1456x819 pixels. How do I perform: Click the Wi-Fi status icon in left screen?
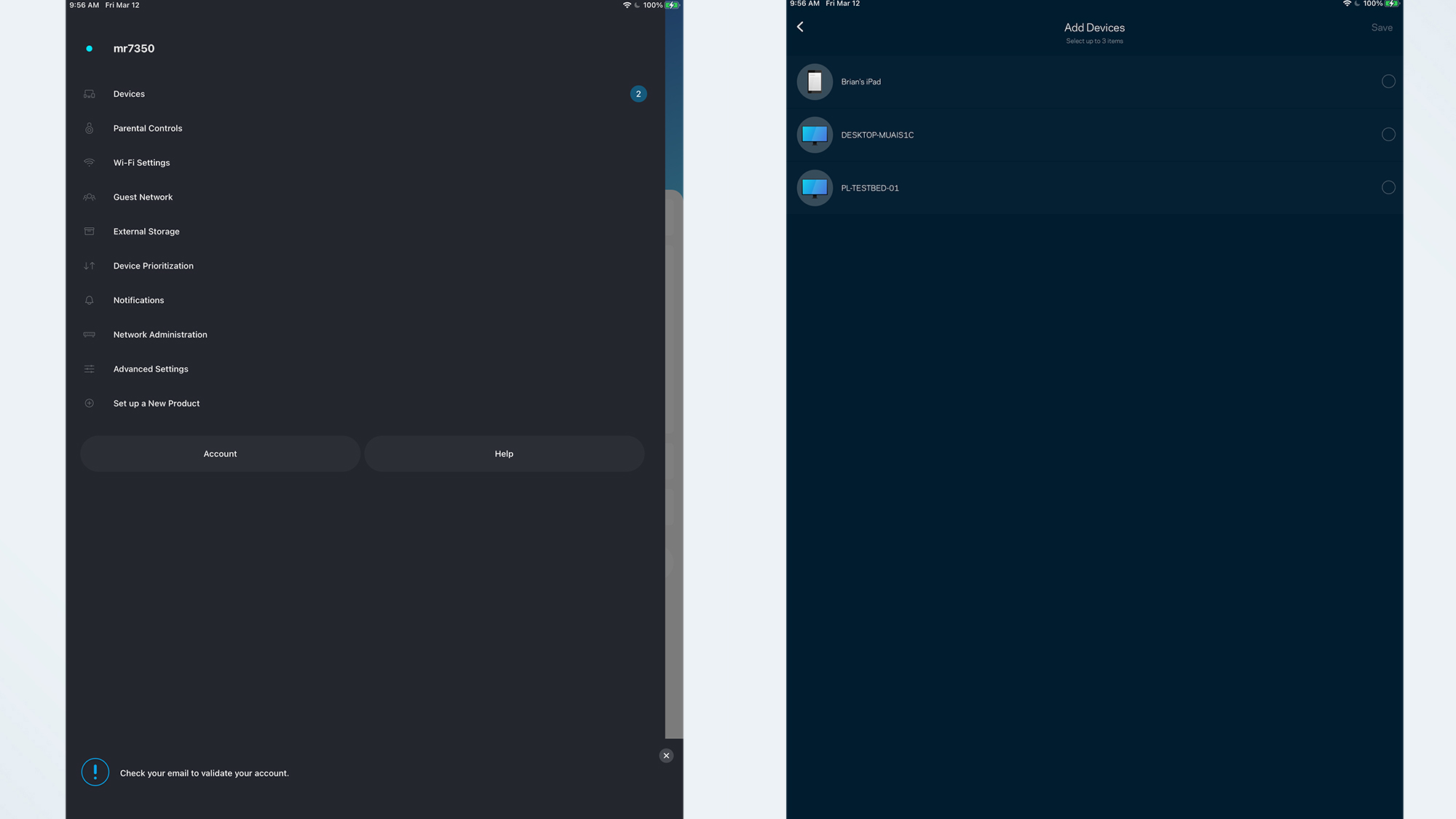tap(627, 5)
